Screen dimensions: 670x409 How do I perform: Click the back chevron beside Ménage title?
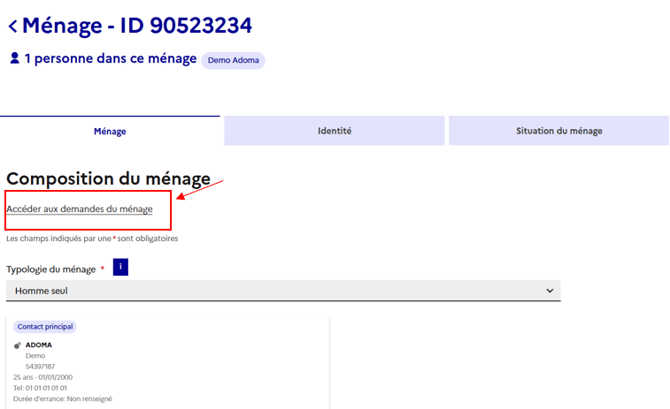pos(12,26)
